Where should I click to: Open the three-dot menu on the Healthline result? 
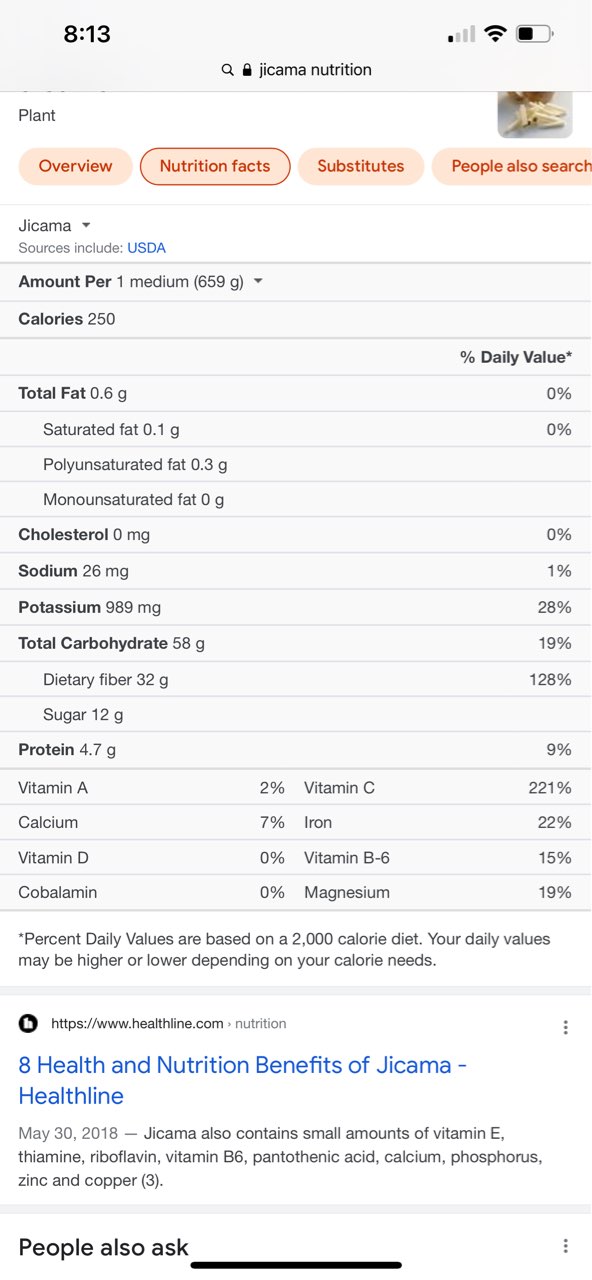click(x=566, y=1026)
